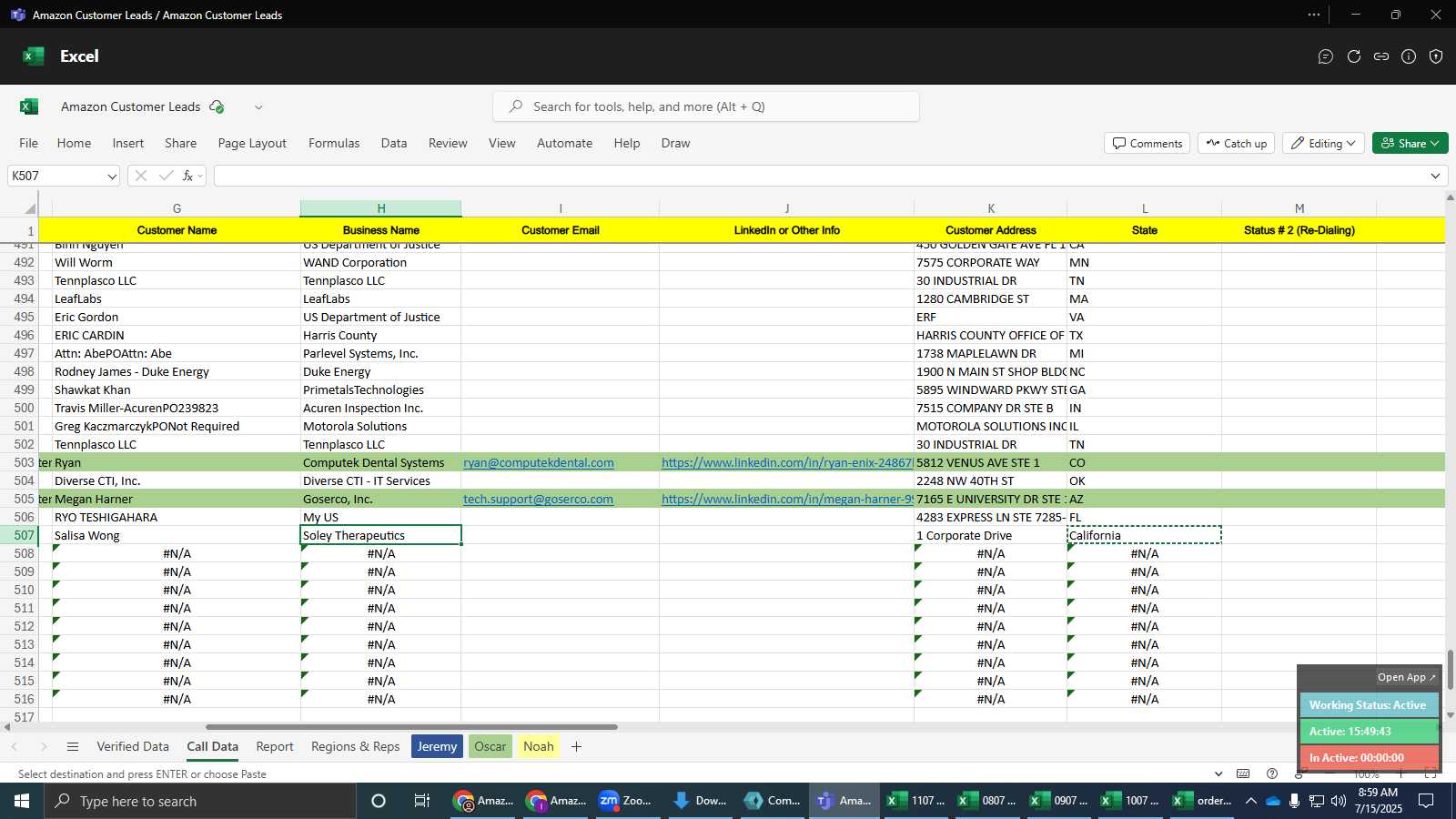Viewport: 1456px width, 819px height.
Task: Click the insert function fx icon
Action: click(x=187, y=176)
